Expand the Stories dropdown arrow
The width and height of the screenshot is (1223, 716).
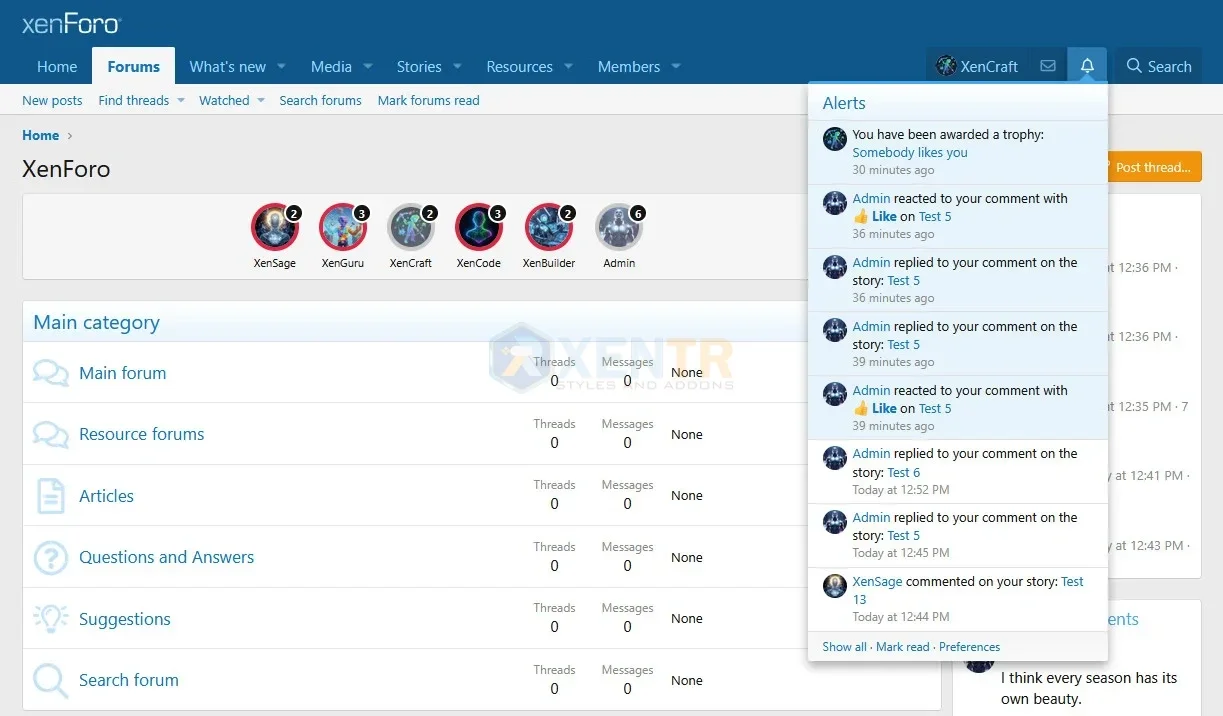(457, 67)
